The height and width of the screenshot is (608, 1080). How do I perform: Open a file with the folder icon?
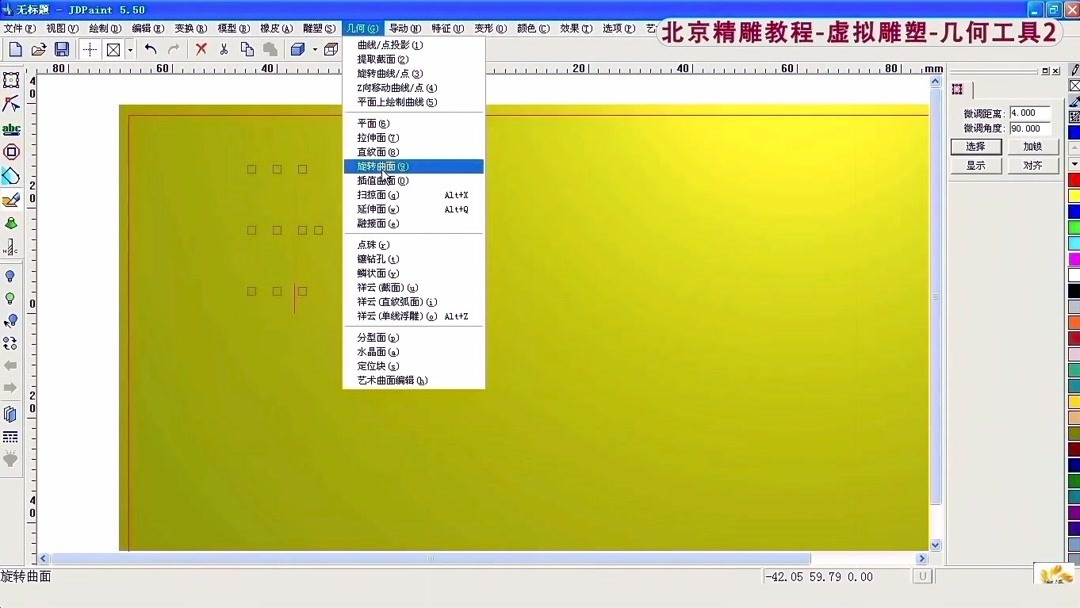tap(38, 49)
